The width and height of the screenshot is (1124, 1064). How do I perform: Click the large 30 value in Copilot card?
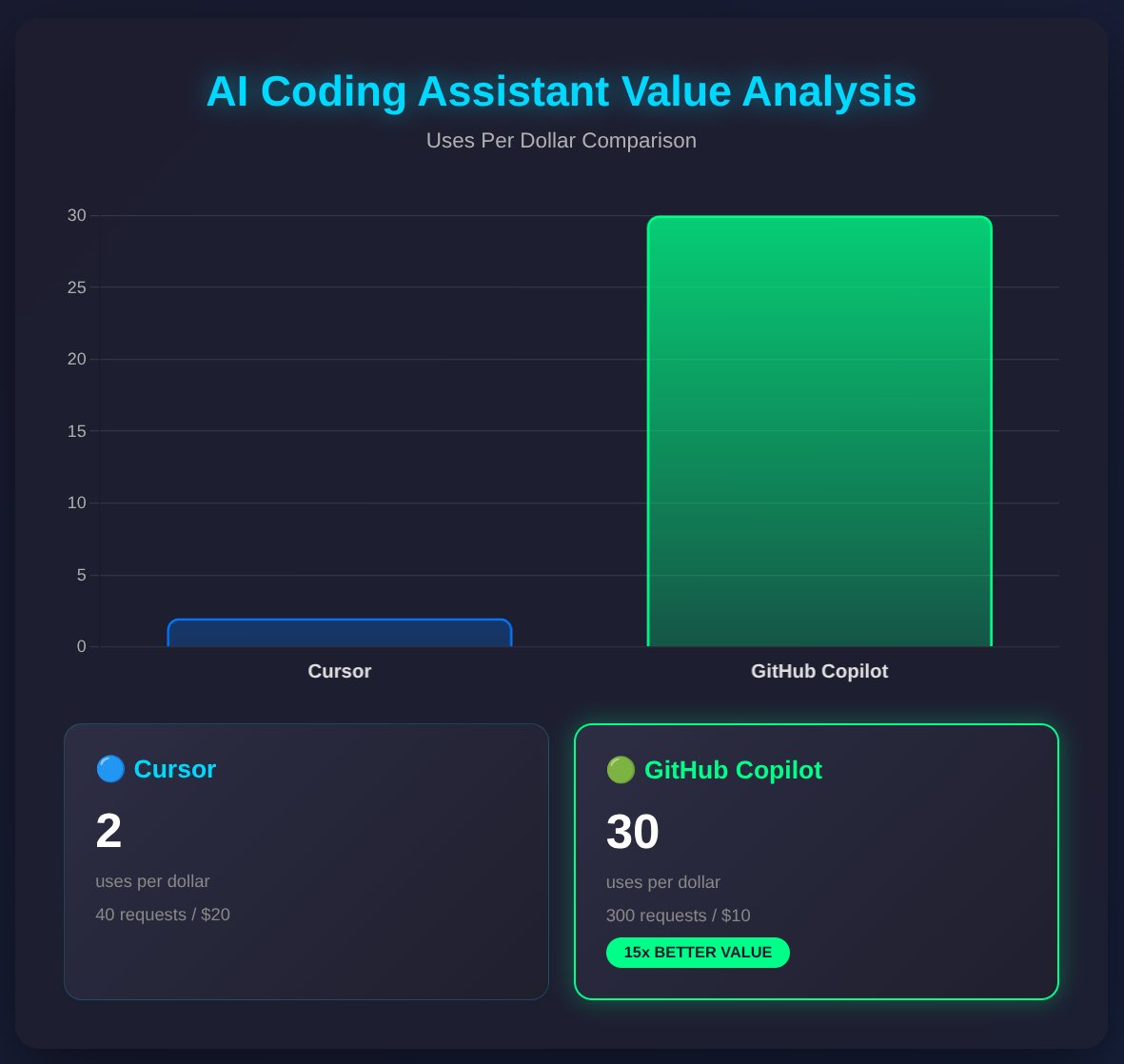tap(632, 832)
